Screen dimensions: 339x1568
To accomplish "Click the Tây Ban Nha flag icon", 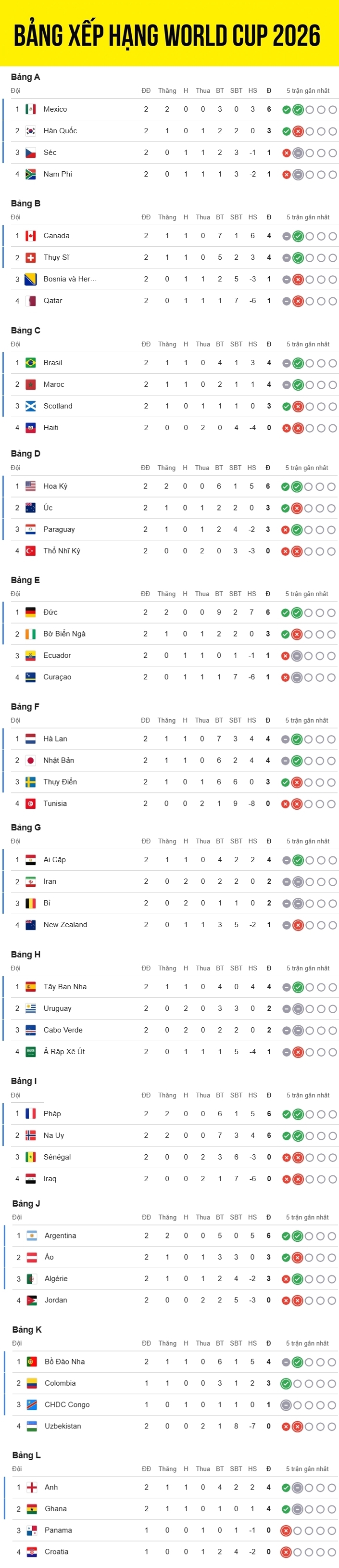I will (30, 987).
